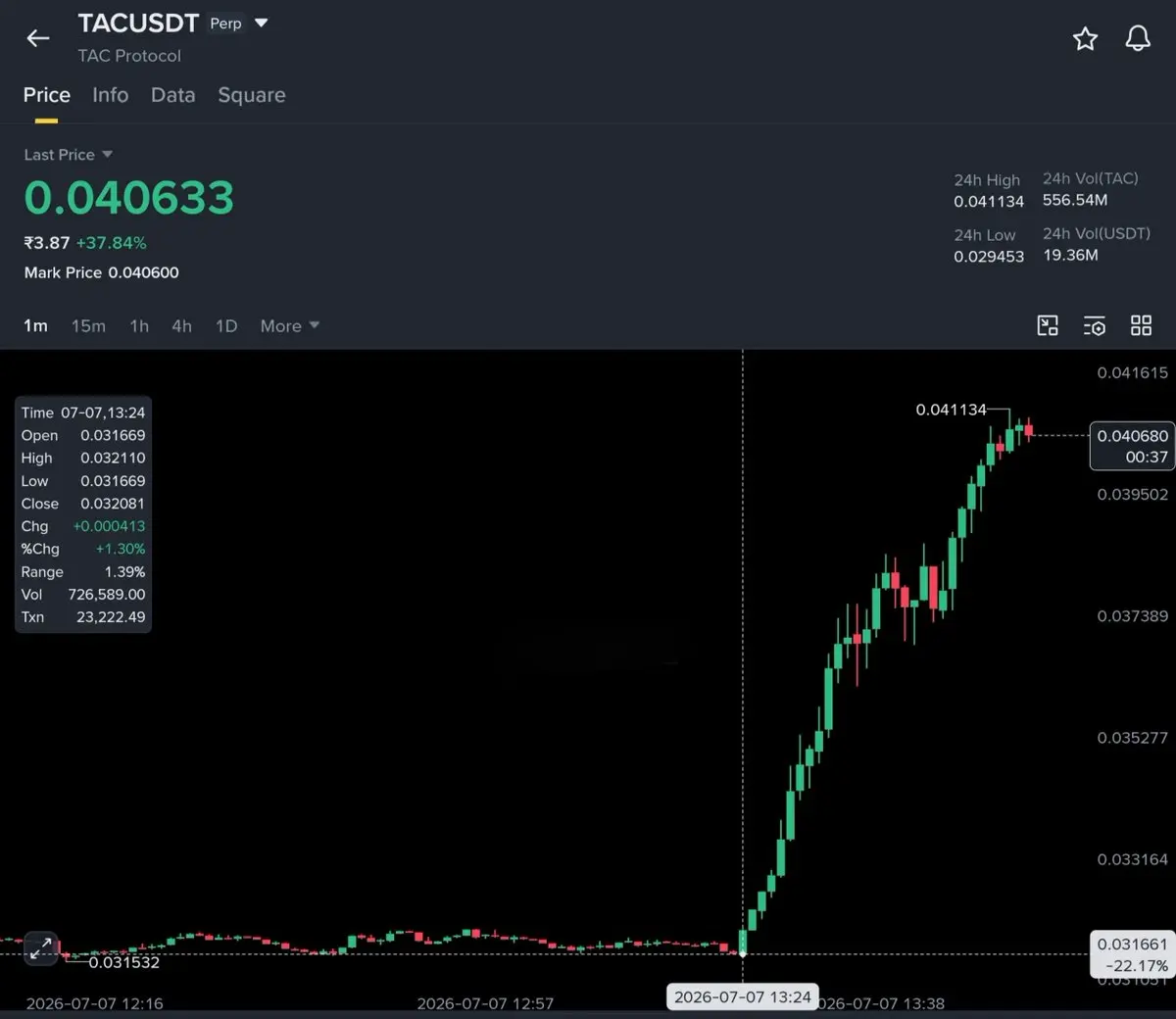The height and width of the screenshot is (1019, 1176).
Task: Select the 1m timeframe
Action: coord(35,326)
